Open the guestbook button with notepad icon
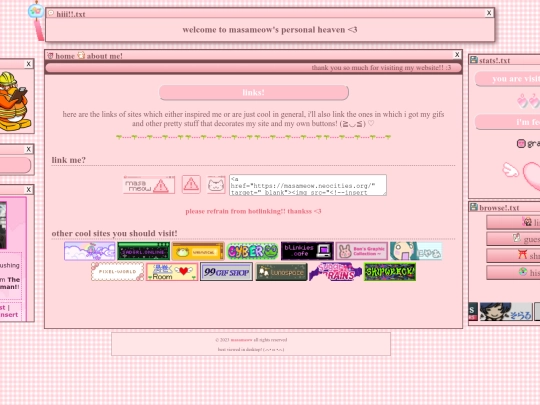 pos(513,238)
